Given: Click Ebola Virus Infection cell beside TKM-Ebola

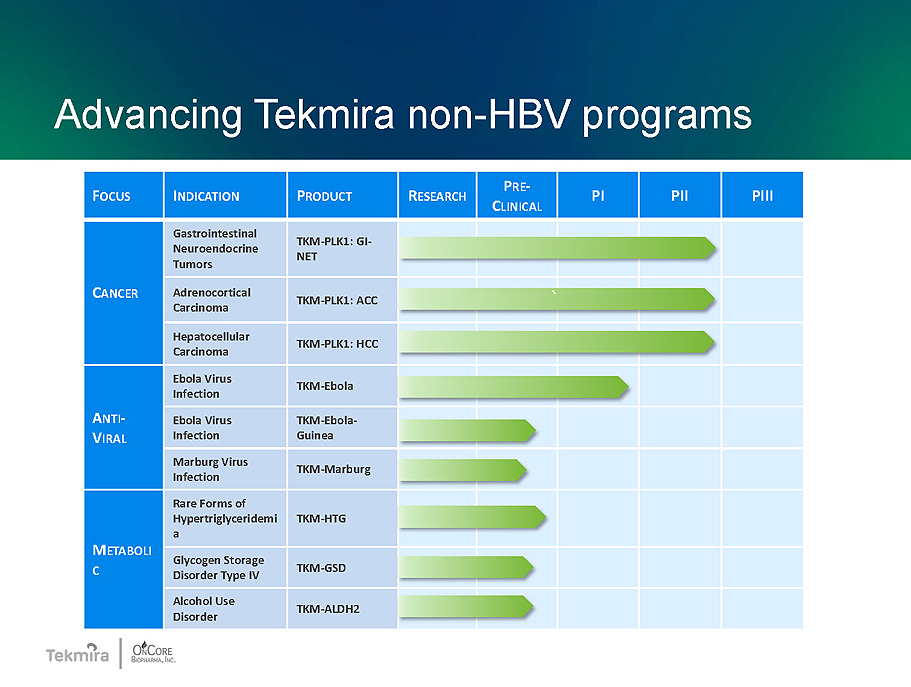Looking at the screenshot, I should click(225, 386).
